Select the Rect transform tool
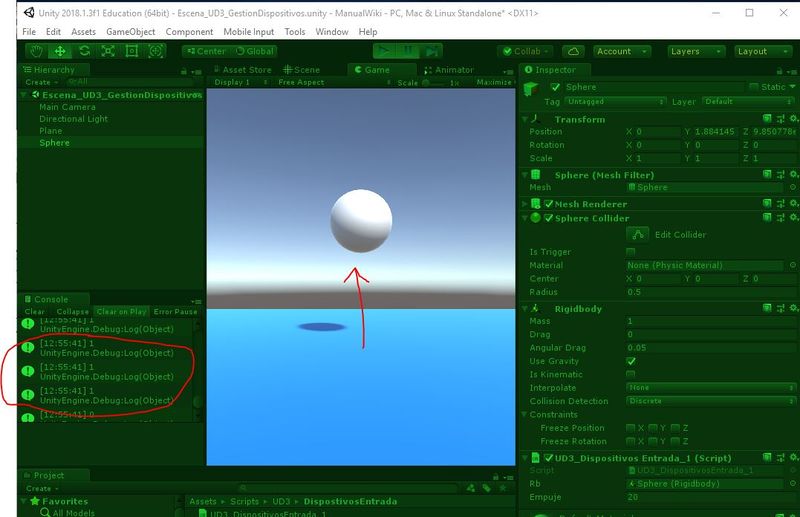This screenshot has width=800, height=517. pyautogui.click(x=132, y=51)
